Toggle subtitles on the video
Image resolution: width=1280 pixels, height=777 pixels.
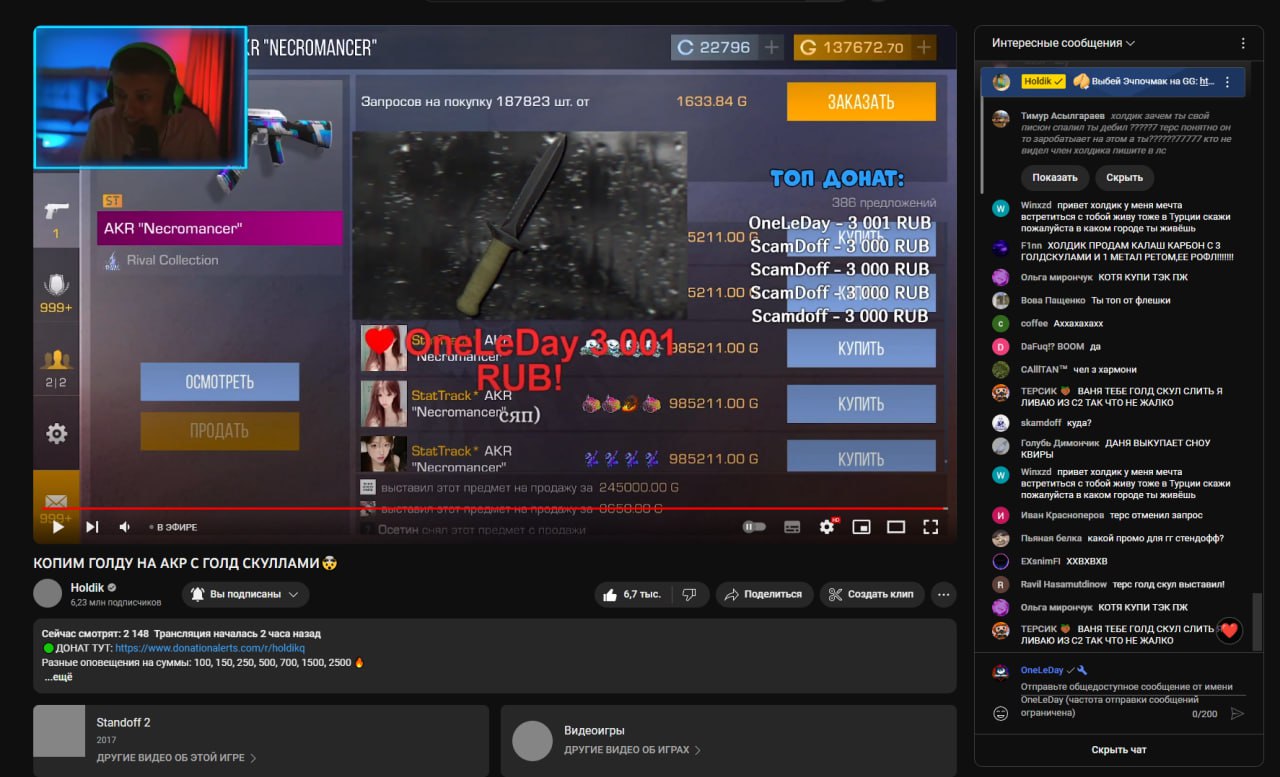(792, 527)
